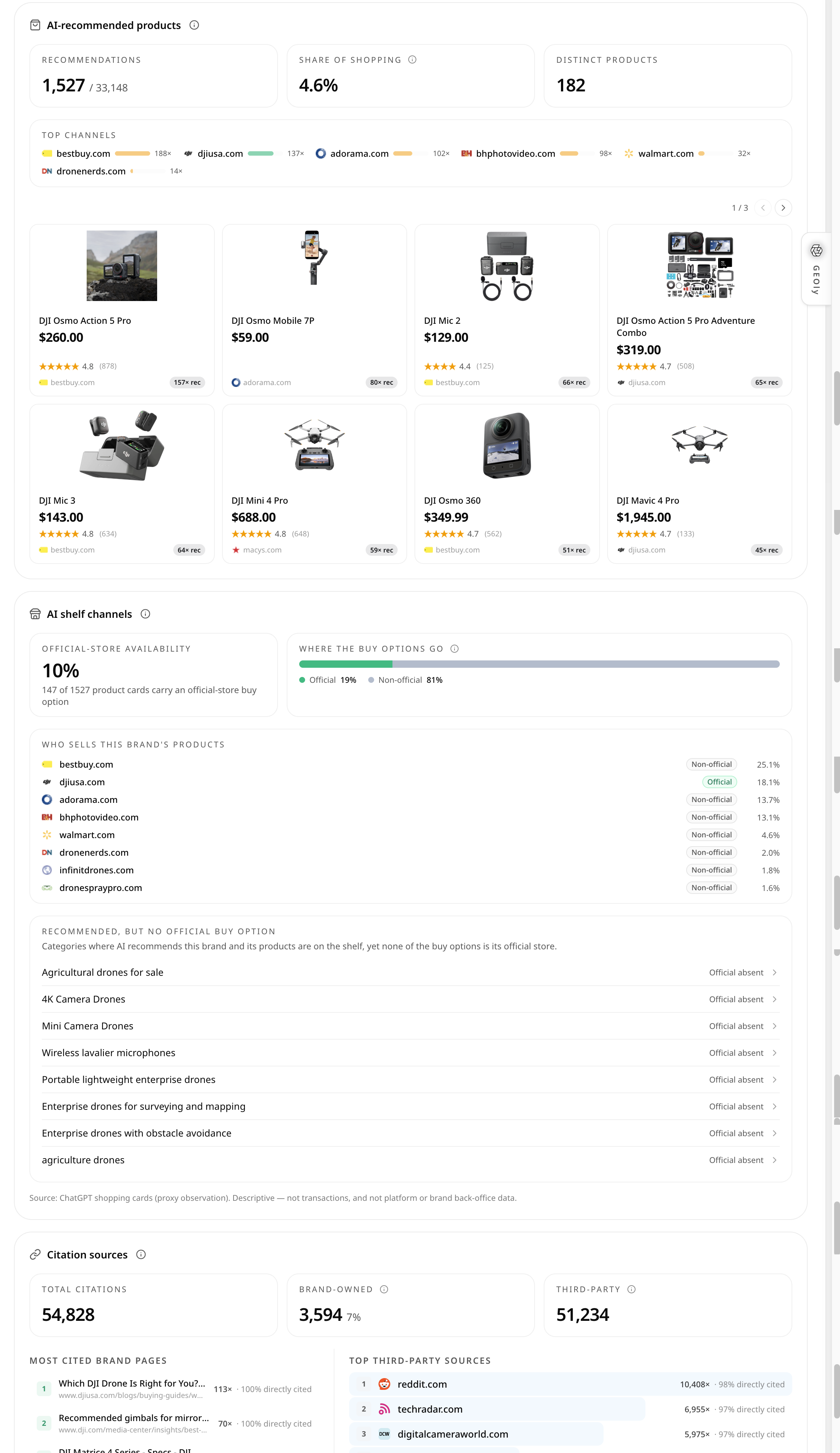Click the bestbuy.com 188× channel bar

pyautogui.click(x=132, y=153)
